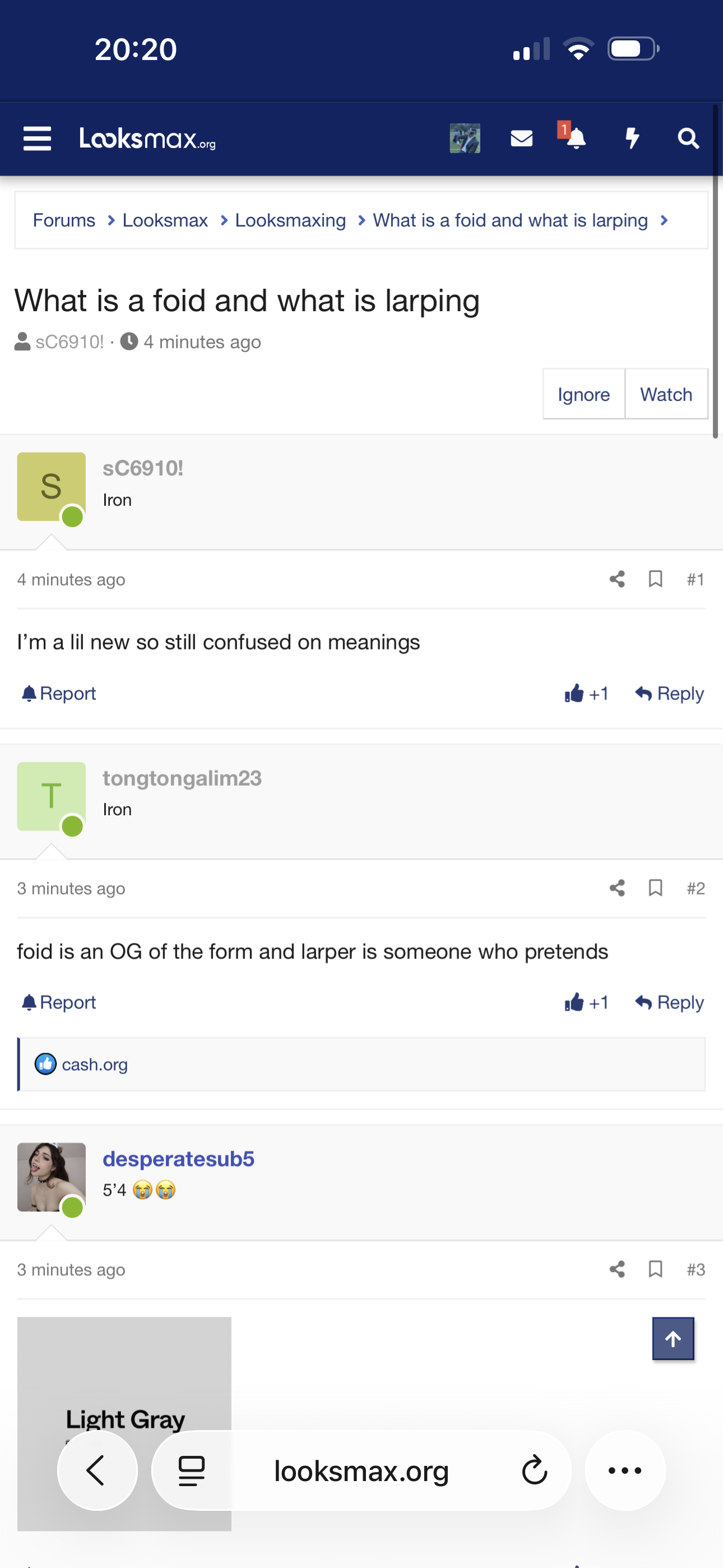Open the browser tabs overview icon
This screenshot has height=1568, width=723.
[191, 1470]
